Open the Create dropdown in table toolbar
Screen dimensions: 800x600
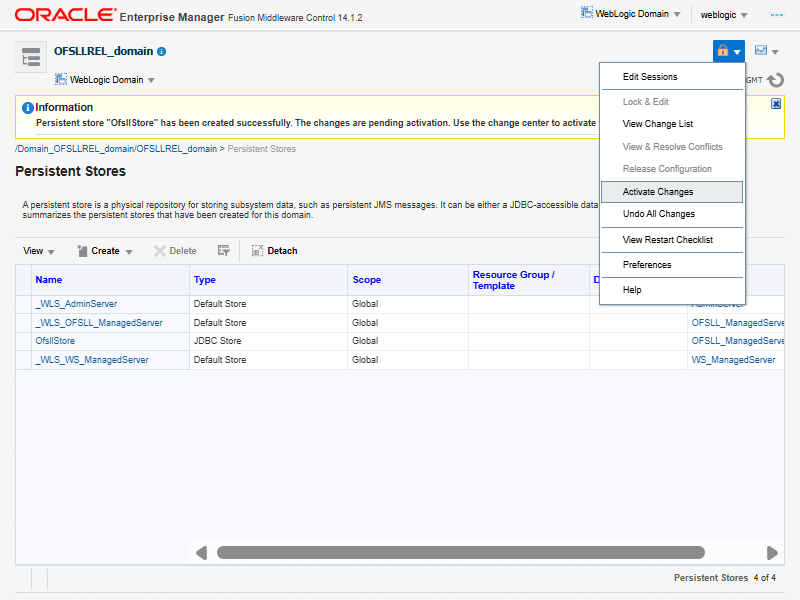pyautogui.click(x=105, y=251)
